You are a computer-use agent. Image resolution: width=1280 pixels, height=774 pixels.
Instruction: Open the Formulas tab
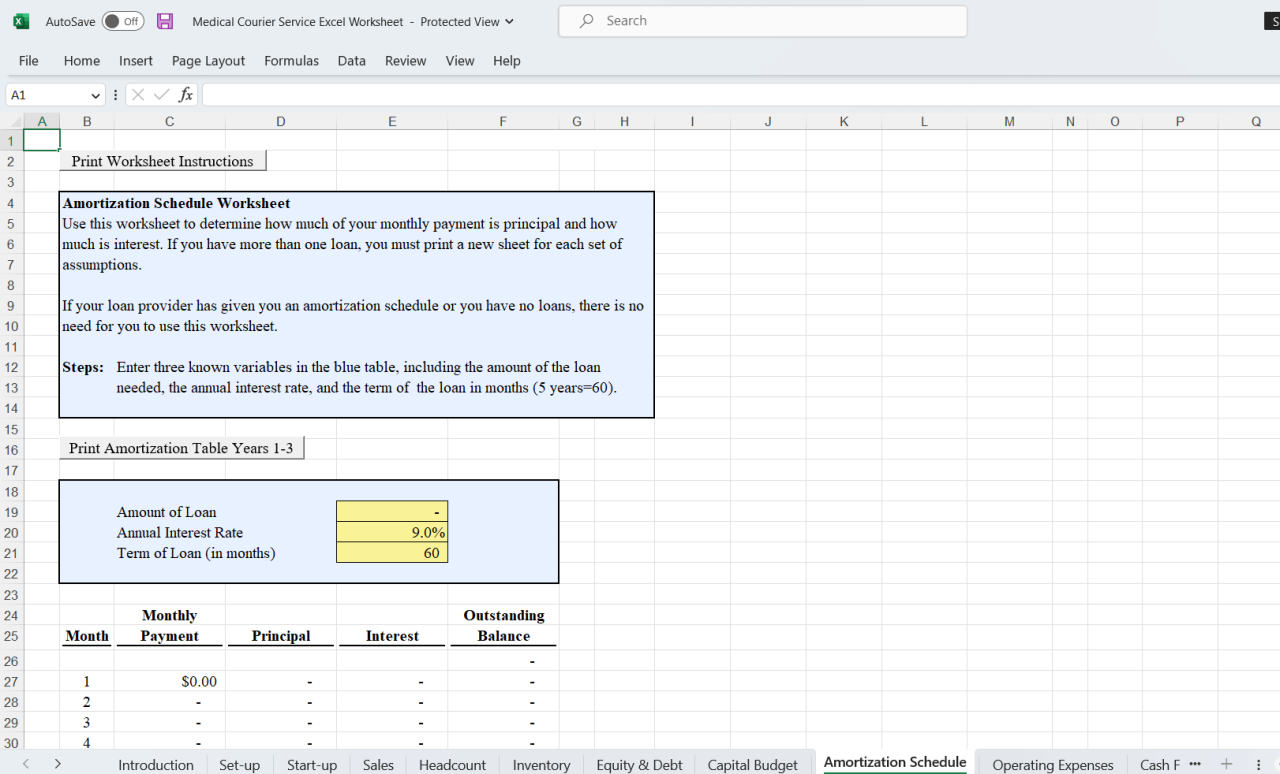[291, 61]
